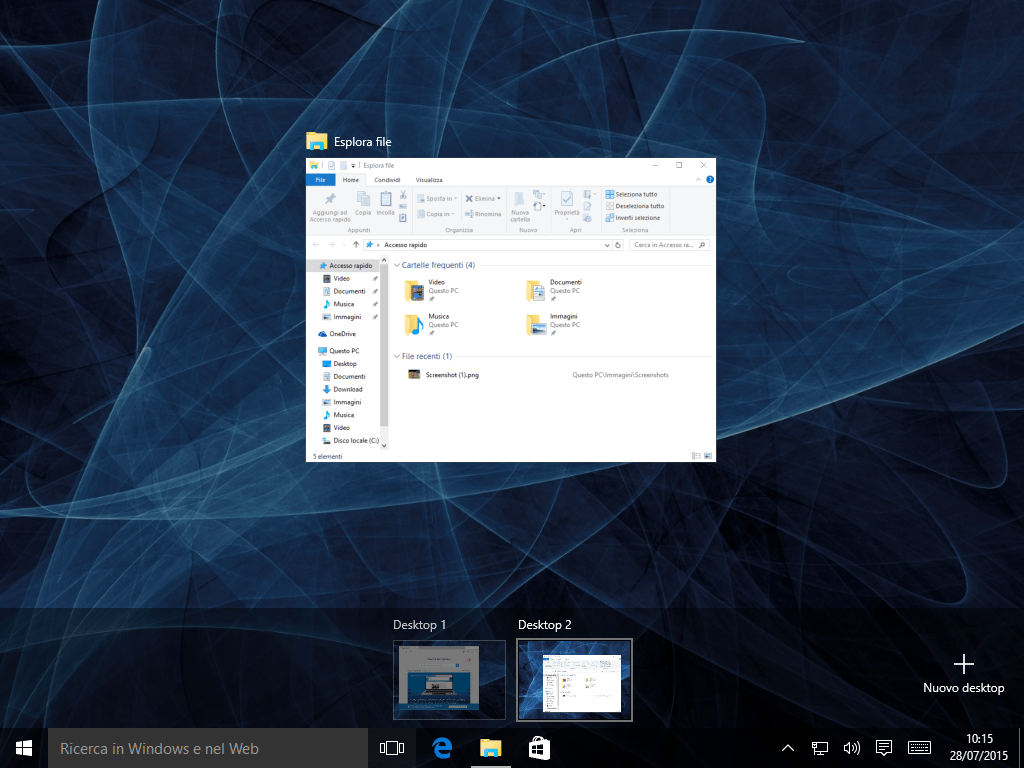Screen dimensions: 1024x768
Task: Open Microsoft Edge from the taskbar
Action: 442,748
